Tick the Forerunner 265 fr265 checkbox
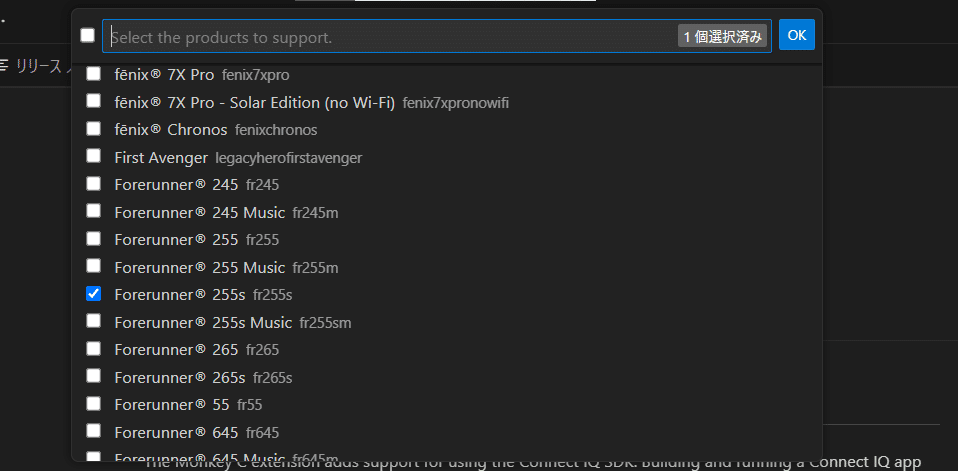 [93, 348]
